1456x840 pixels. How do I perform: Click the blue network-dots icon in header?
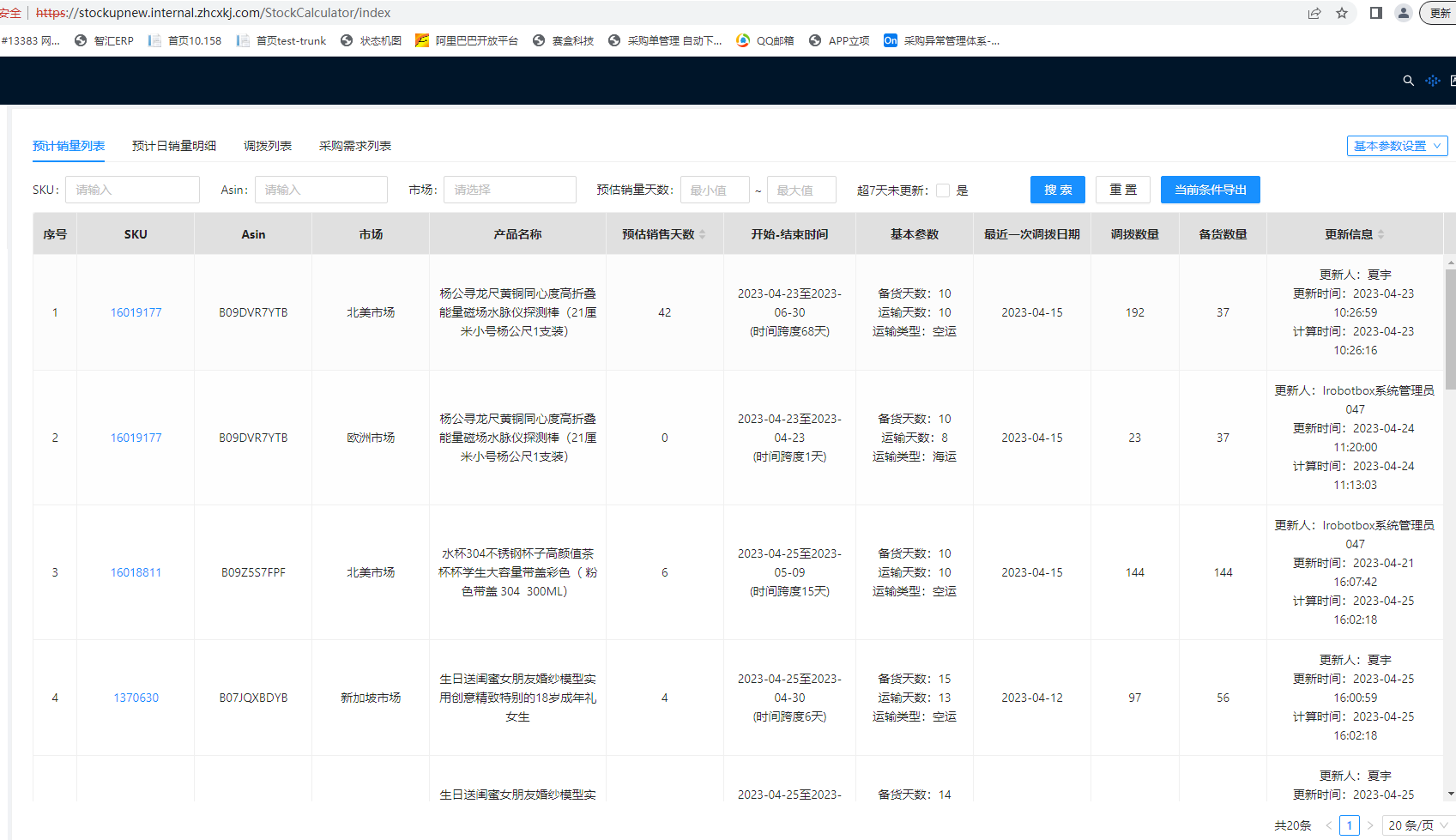tap(1433, 81)
